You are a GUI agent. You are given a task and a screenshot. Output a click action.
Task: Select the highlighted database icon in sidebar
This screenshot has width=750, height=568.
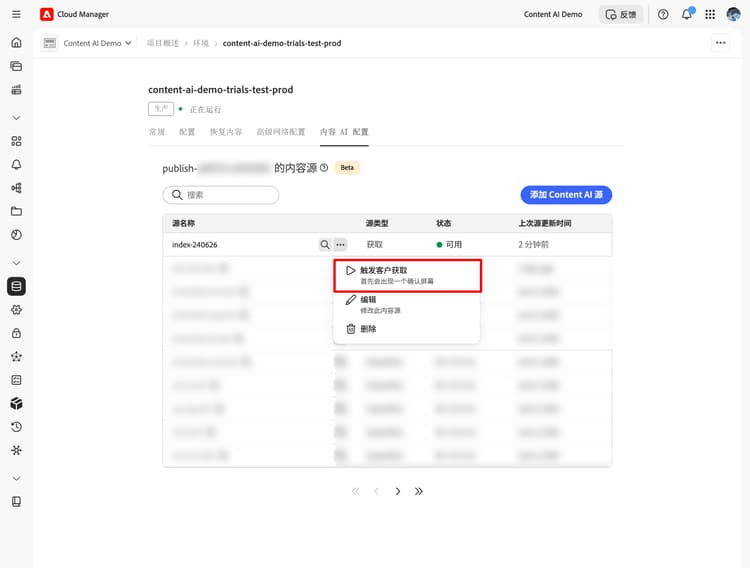pos(16,286)
